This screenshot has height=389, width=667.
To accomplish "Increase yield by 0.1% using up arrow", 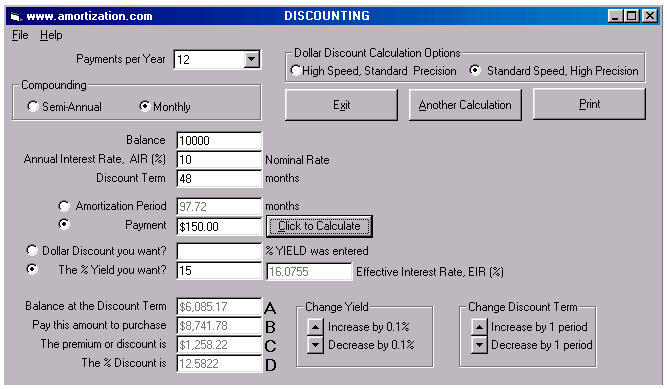I will pos(315,327).
